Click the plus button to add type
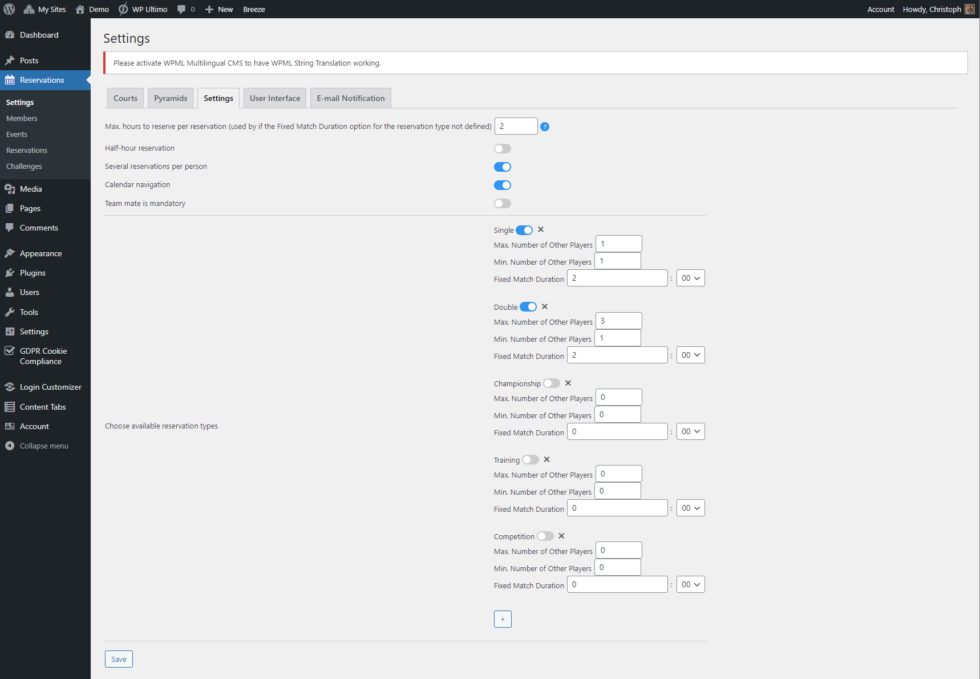The height and width of the screenshot is (679, 980). [x=503, y=619]
